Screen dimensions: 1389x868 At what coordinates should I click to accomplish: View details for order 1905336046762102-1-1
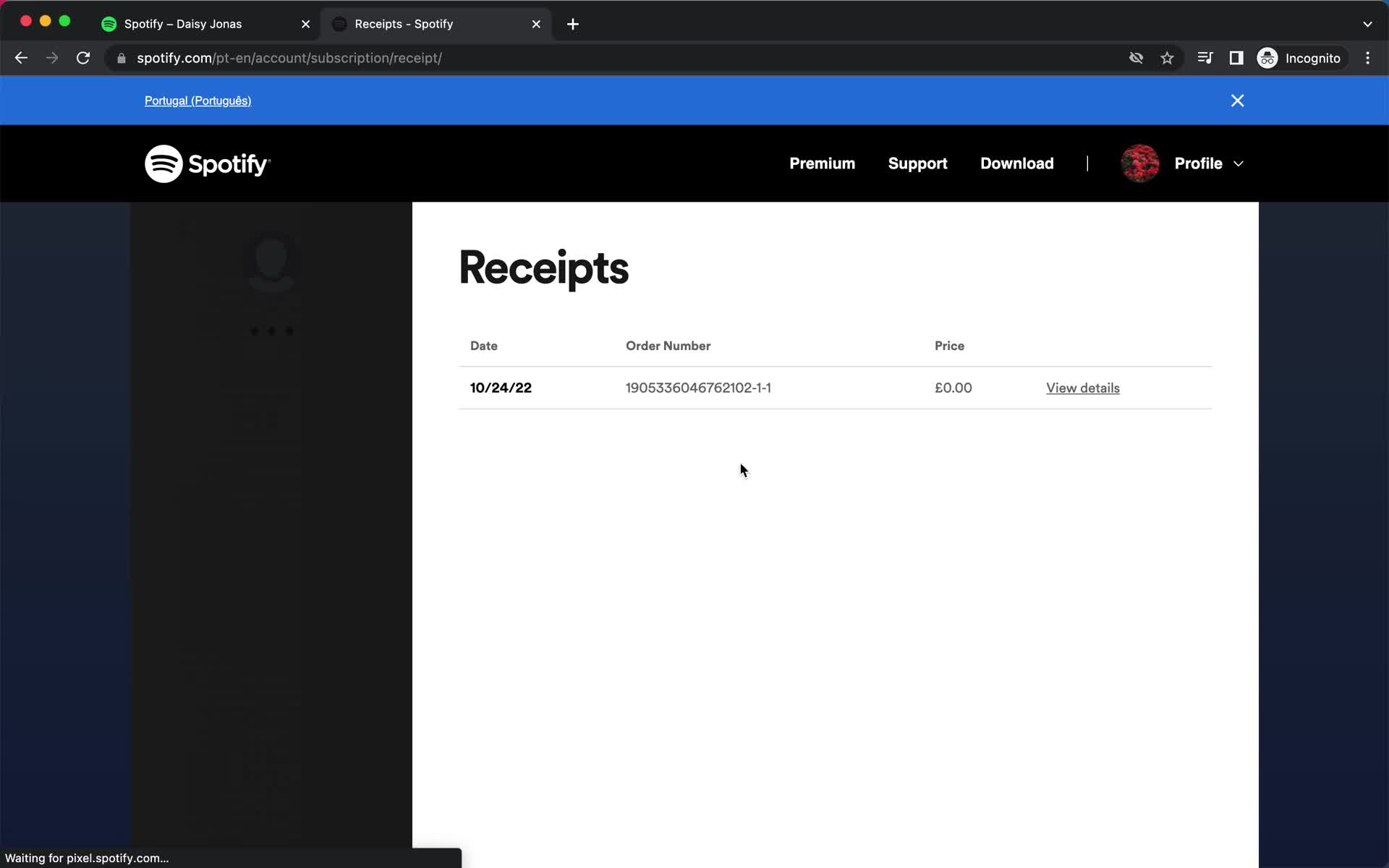click(x=1083, y=388)
